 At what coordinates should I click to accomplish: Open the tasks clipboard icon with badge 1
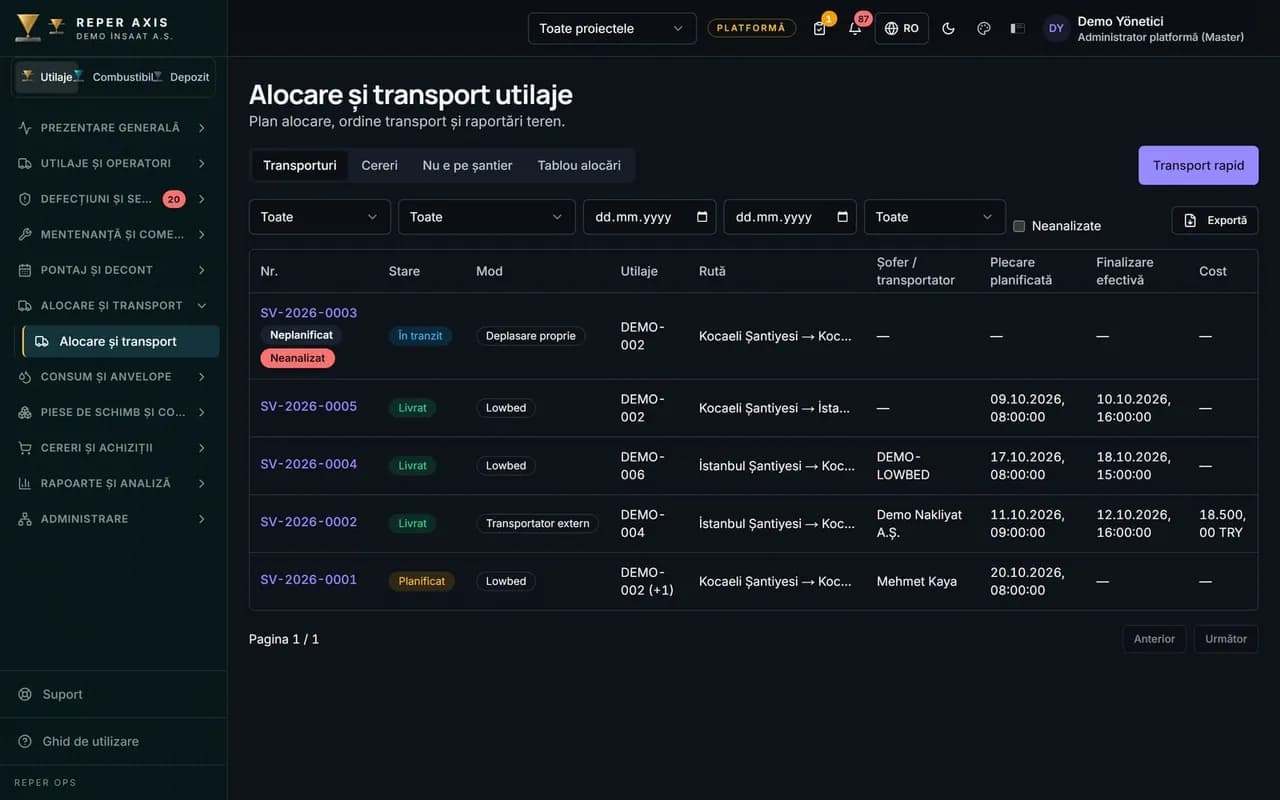click(x=820, y=28)
